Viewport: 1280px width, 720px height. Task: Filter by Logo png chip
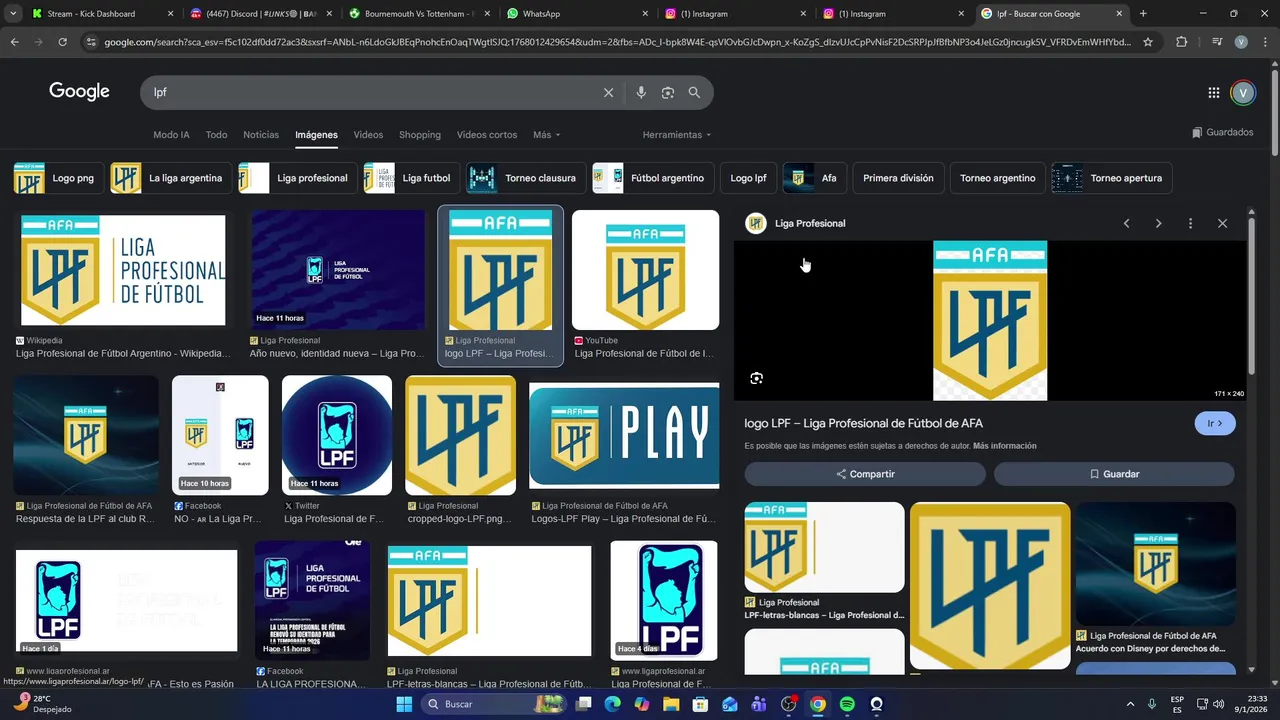pyautogui.click(x=58, y=178)
